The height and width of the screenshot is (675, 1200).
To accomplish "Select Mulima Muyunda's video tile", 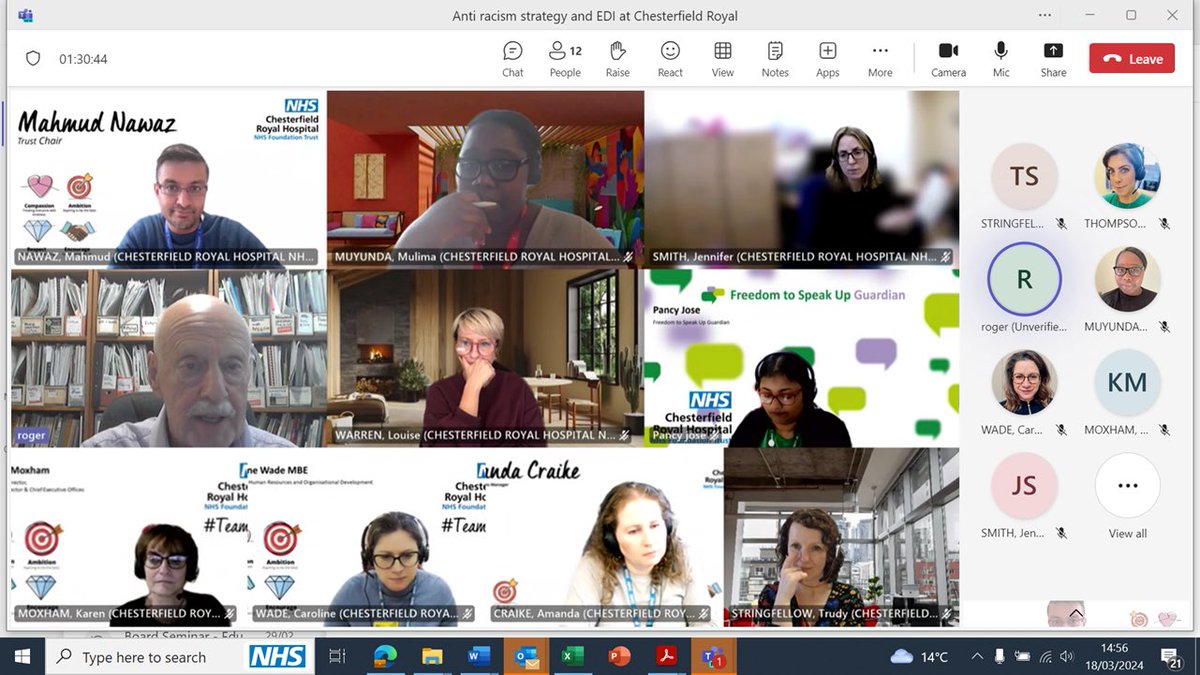I will pyautogui.click(x=485, y=179).
